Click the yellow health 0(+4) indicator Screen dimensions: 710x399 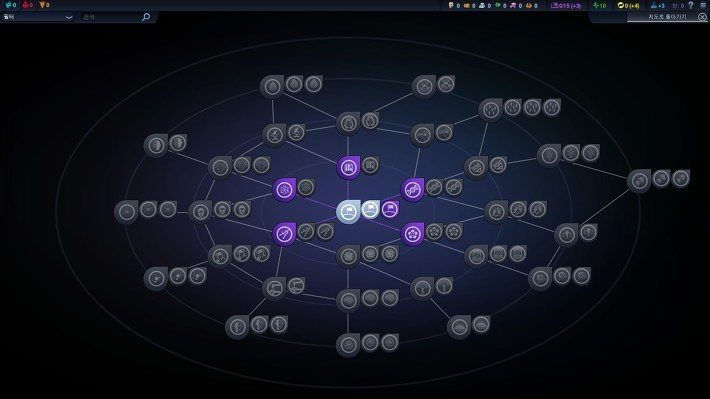pyautogui.click(x=628, y=5)
